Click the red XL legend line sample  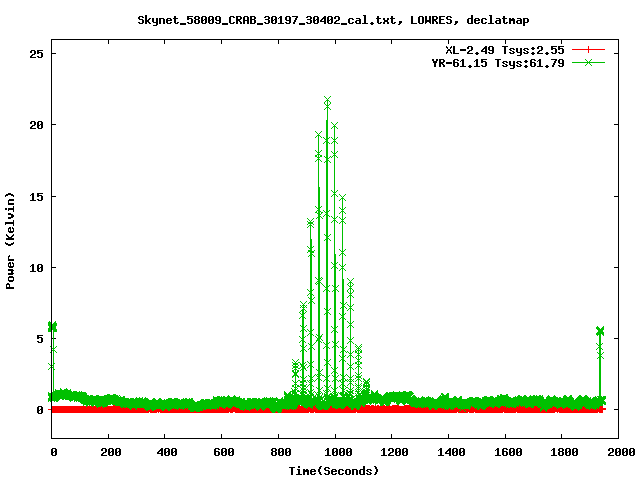[x=588, y=50]
